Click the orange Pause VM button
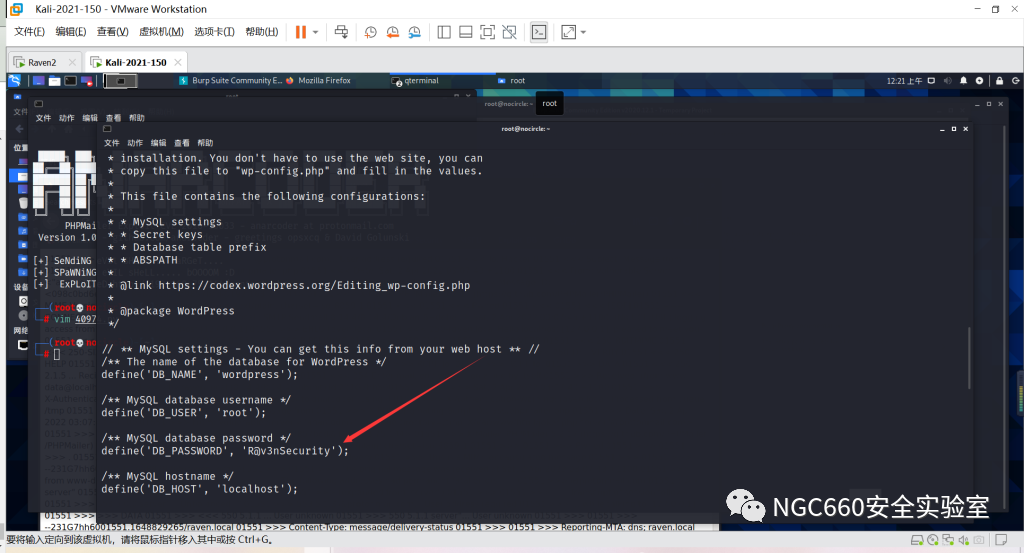1024x553 pixels. click(300, 32)
